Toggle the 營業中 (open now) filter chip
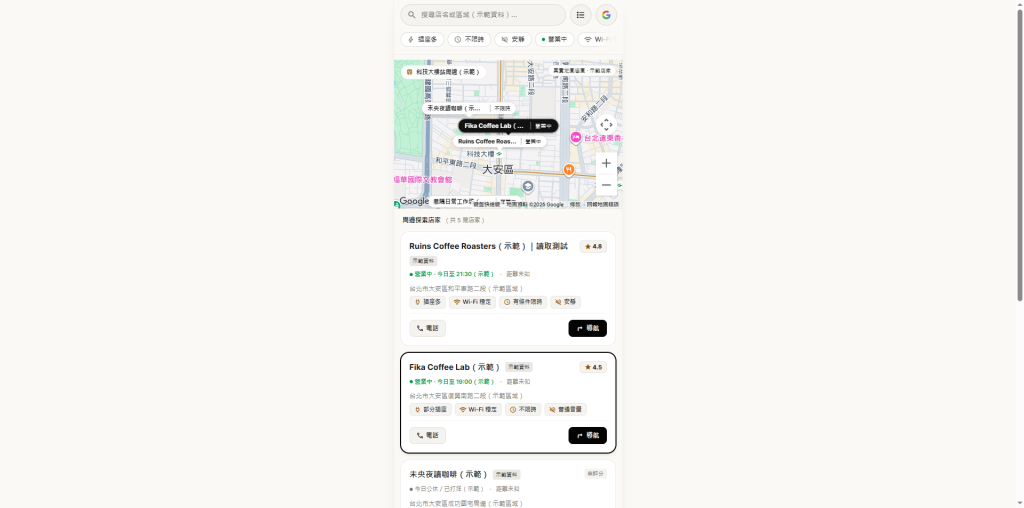The image size is (1024, 508). pyautogui.click(x=554, y=39)
